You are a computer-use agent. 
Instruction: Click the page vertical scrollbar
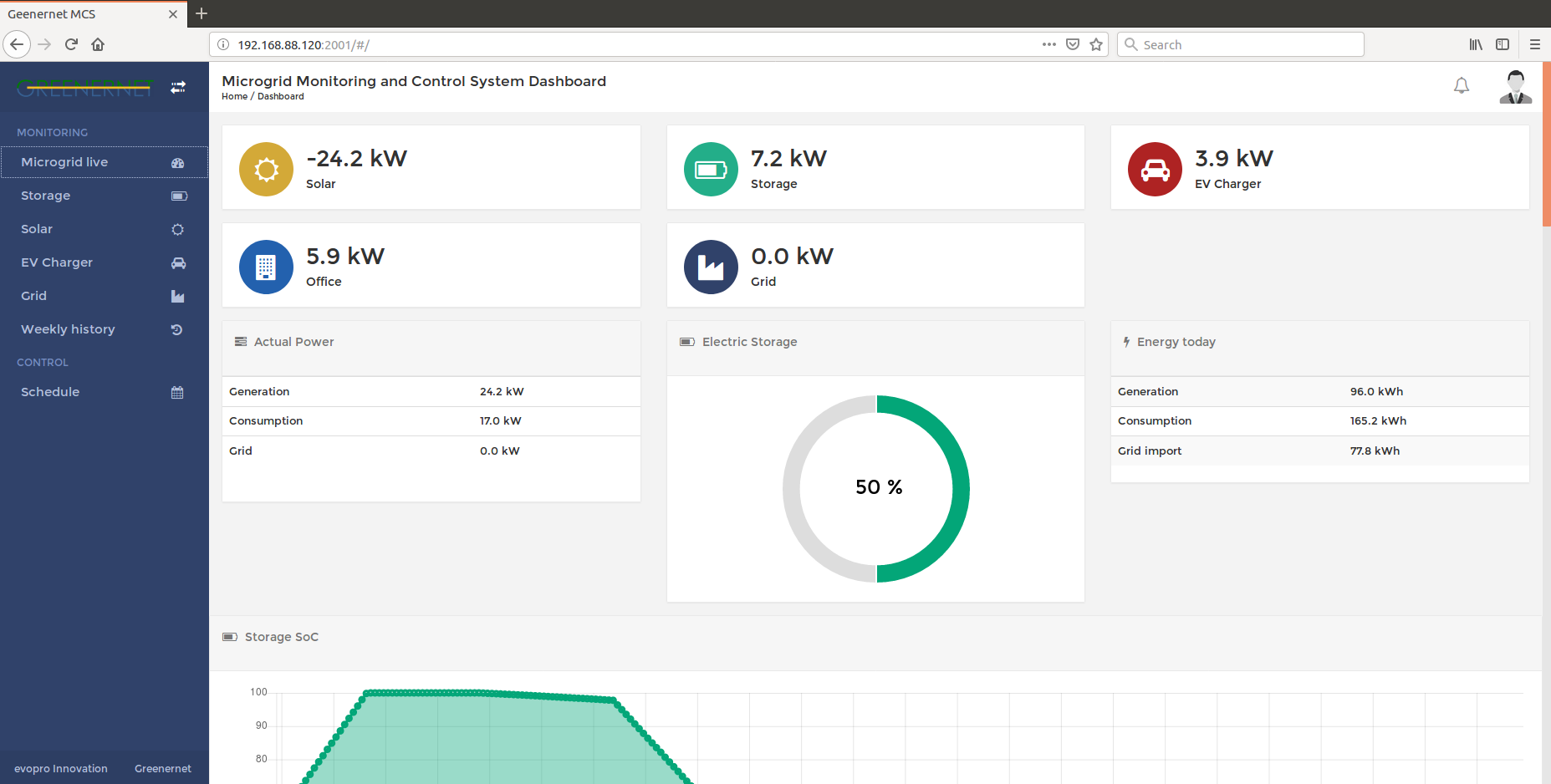tap(1547, 144)
